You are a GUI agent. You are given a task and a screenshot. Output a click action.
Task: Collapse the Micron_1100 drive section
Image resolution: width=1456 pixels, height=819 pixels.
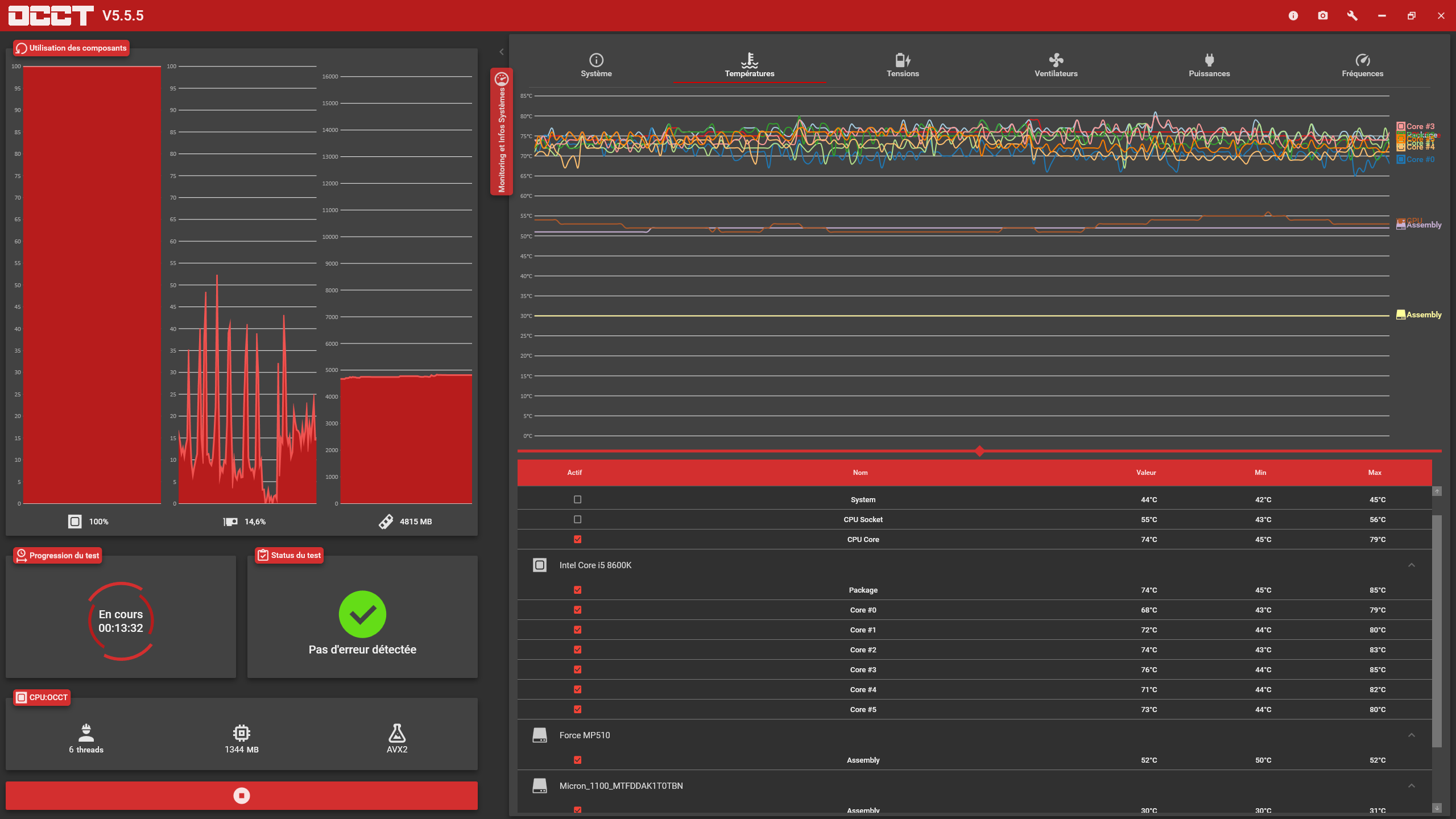point(1411,785)
